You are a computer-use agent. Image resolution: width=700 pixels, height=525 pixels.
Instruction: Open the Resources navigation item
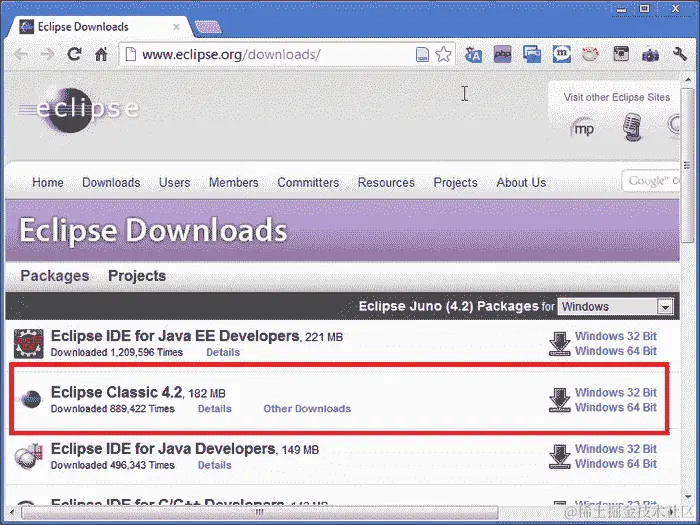point(386,183)
